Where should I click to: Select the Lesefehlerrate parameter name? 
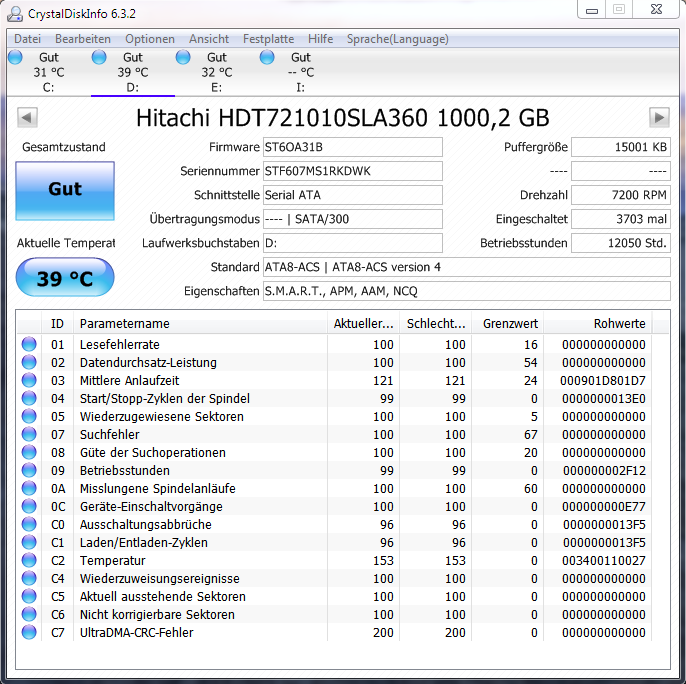tap(119, 344)
